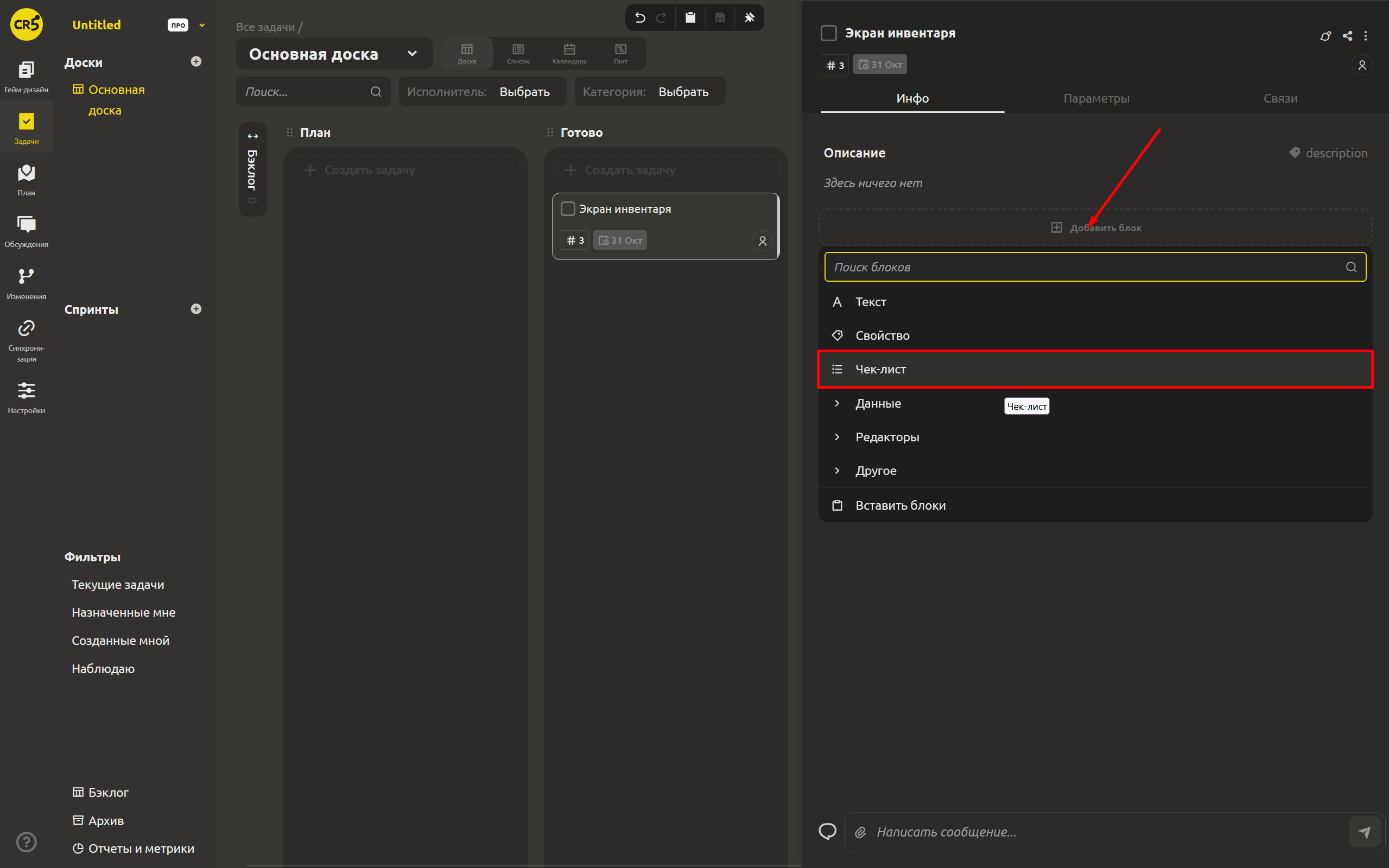Click the pin icon in top toolbar
1389x868 pixels.
[x=749, y=18]
